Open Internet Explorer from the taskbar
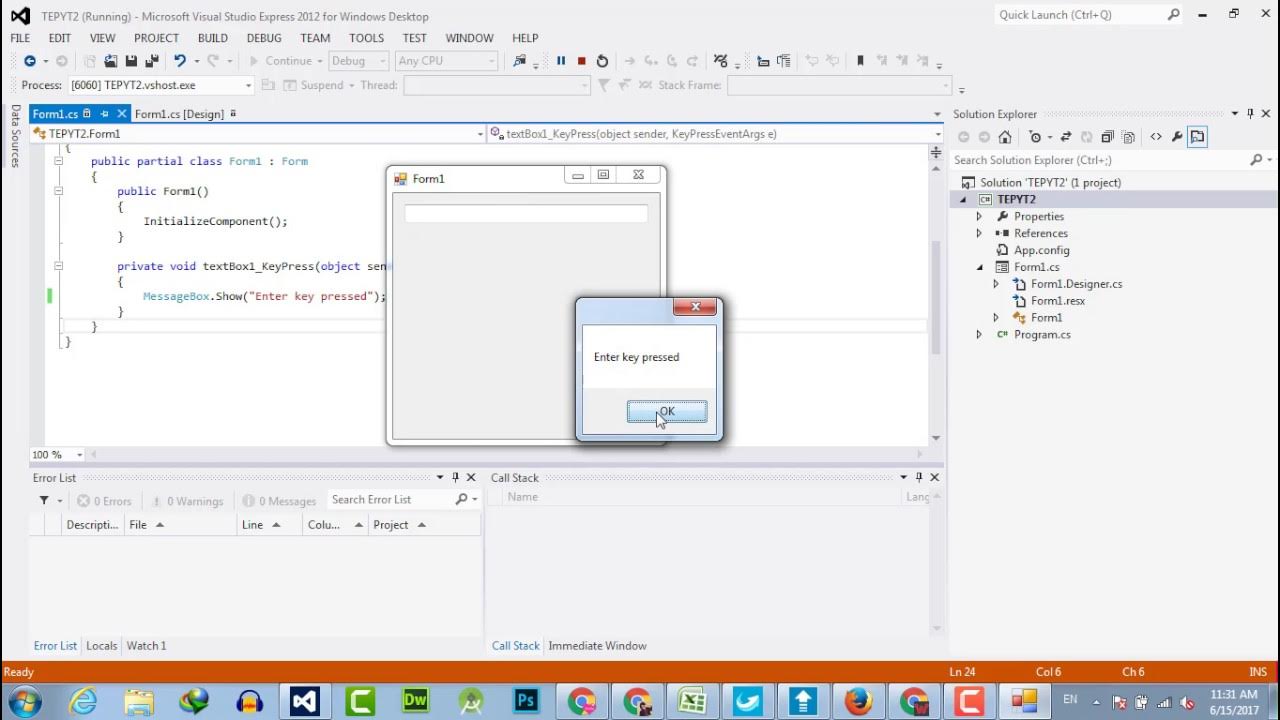The image size is (1280, 720). [x=83, y=701]
